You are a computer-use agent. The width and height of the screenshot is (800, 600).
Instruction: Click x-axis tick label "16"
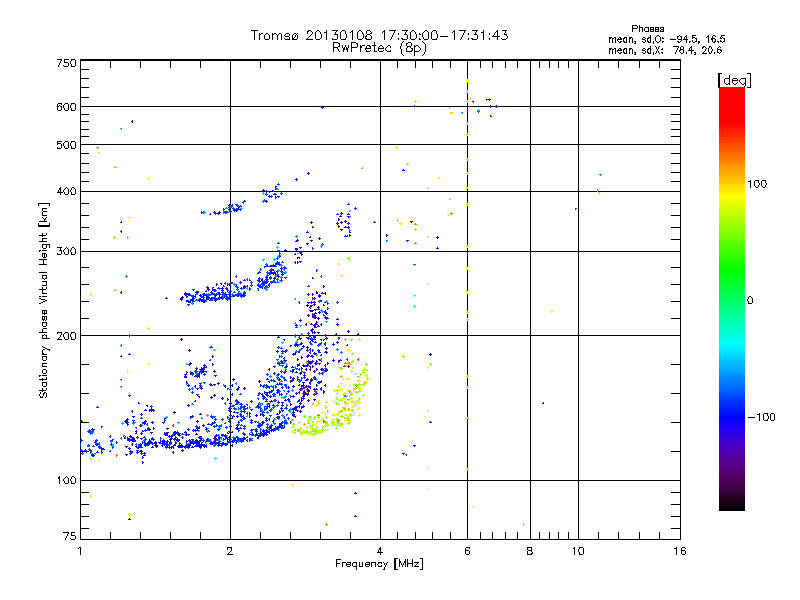pyautogui.click(x=680, y=551)
